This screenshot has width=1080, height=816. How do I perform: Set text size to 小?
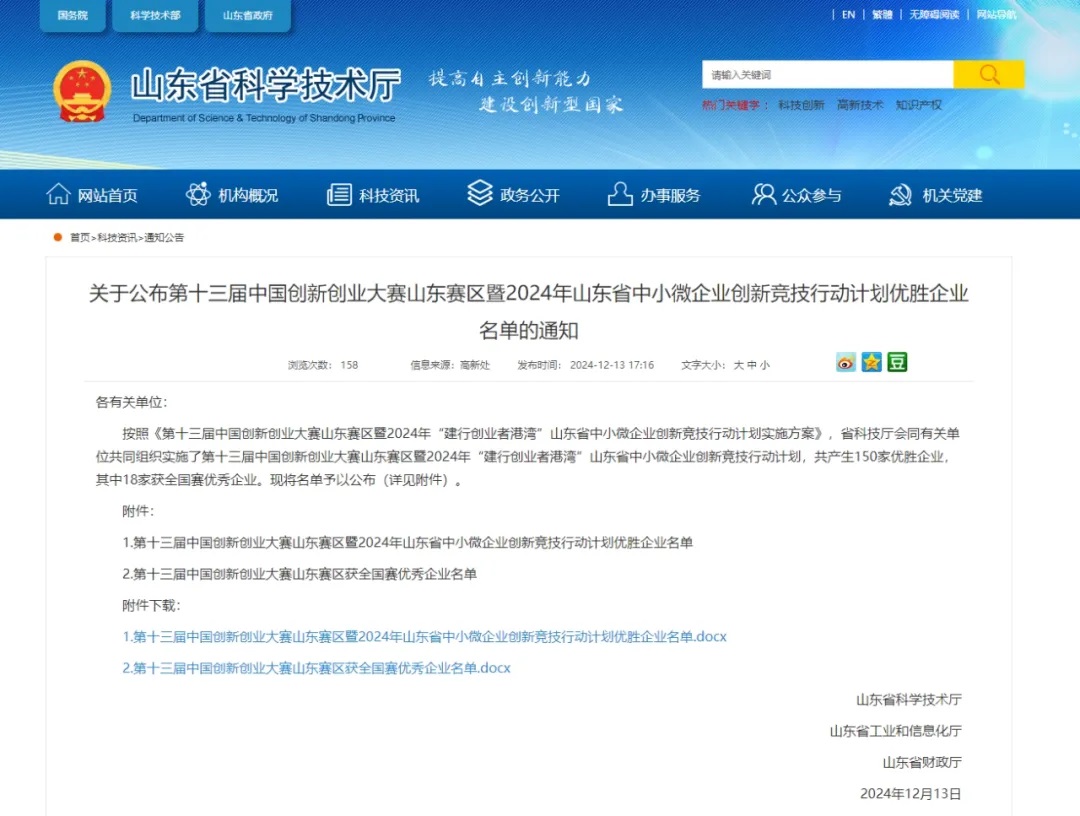click(765, 365)
